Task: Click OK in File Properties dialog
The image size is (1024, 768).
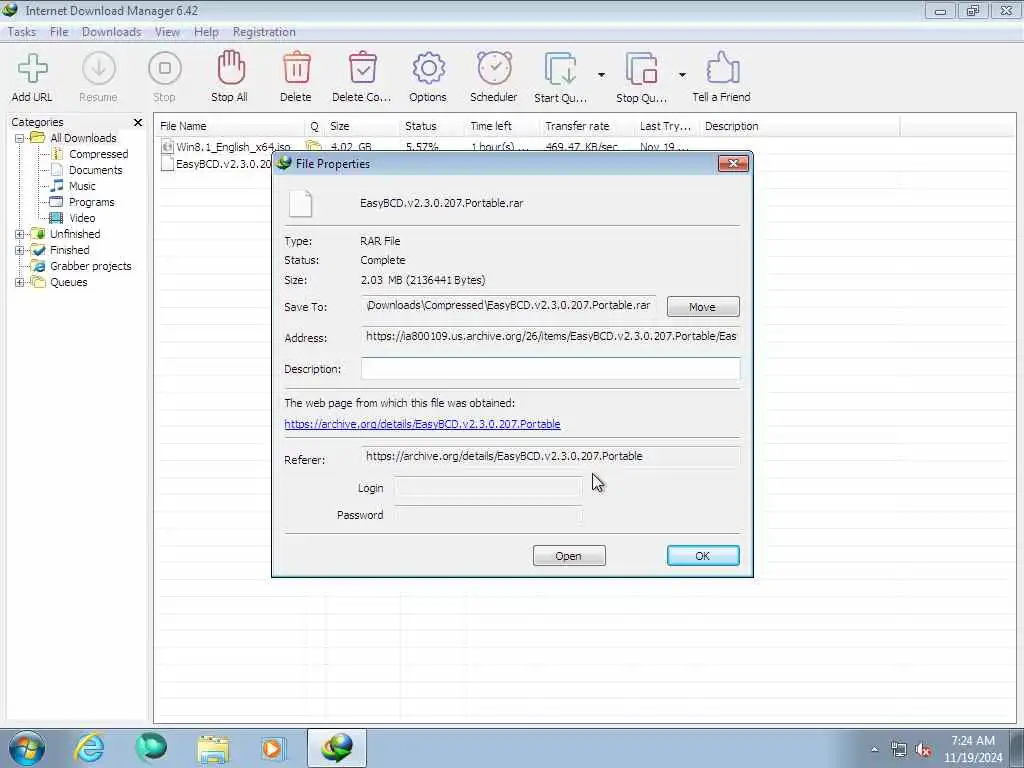Action: (703, 556)
